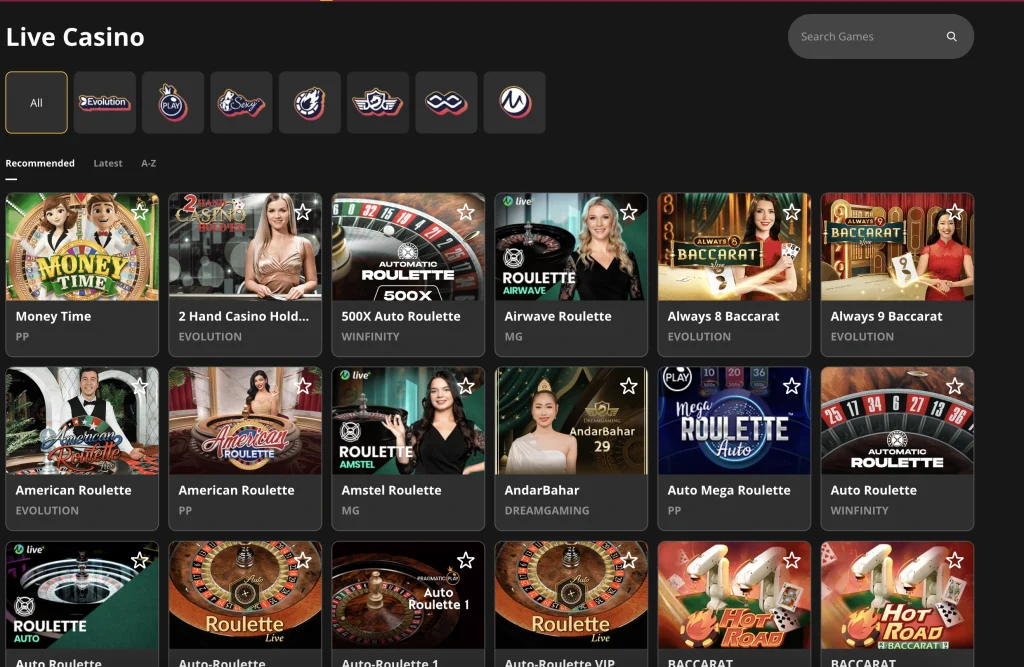Screen dimensions: 1024x667
Task: Toggle the favorite star on AndarBahar
Action: click(x=629, y=385)
